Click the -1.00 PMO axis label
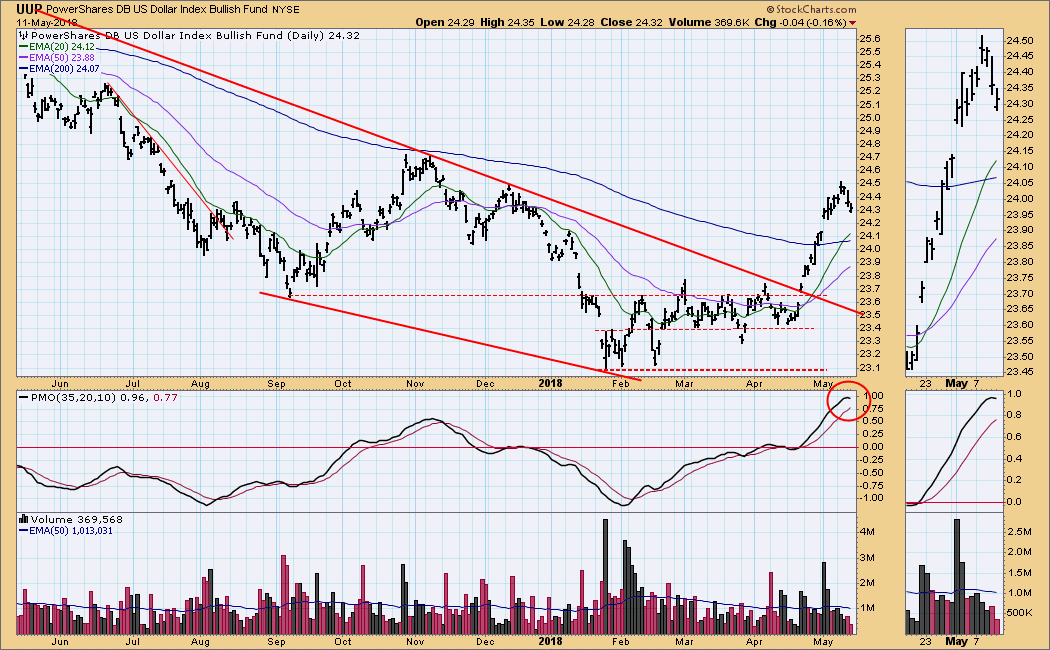Image resolution: width=1050 pixels, height=650 pixels. tap(871, 497)
